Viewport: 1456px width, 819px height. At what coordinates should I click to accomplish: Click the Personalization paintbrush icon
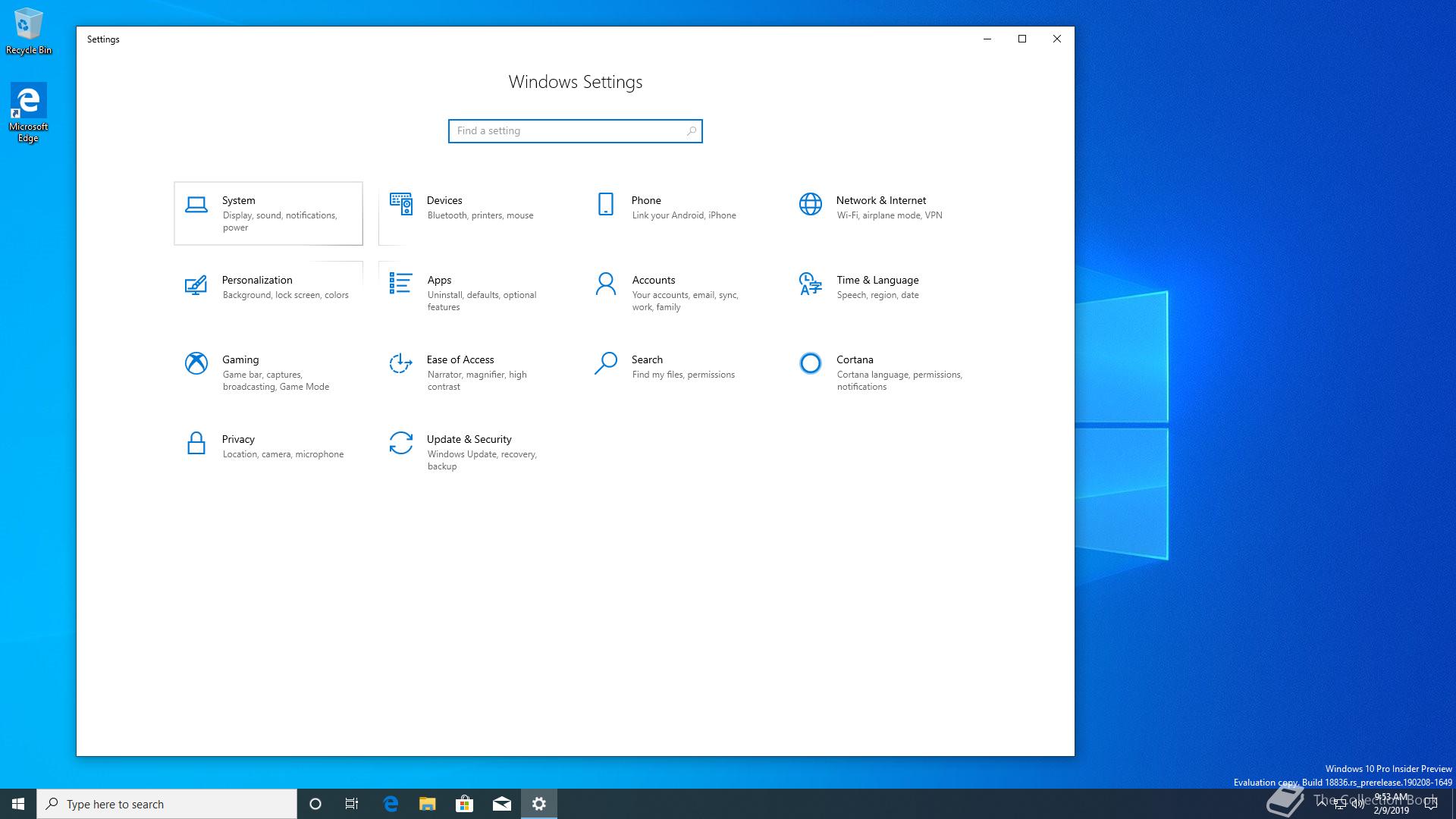[196, 284]
